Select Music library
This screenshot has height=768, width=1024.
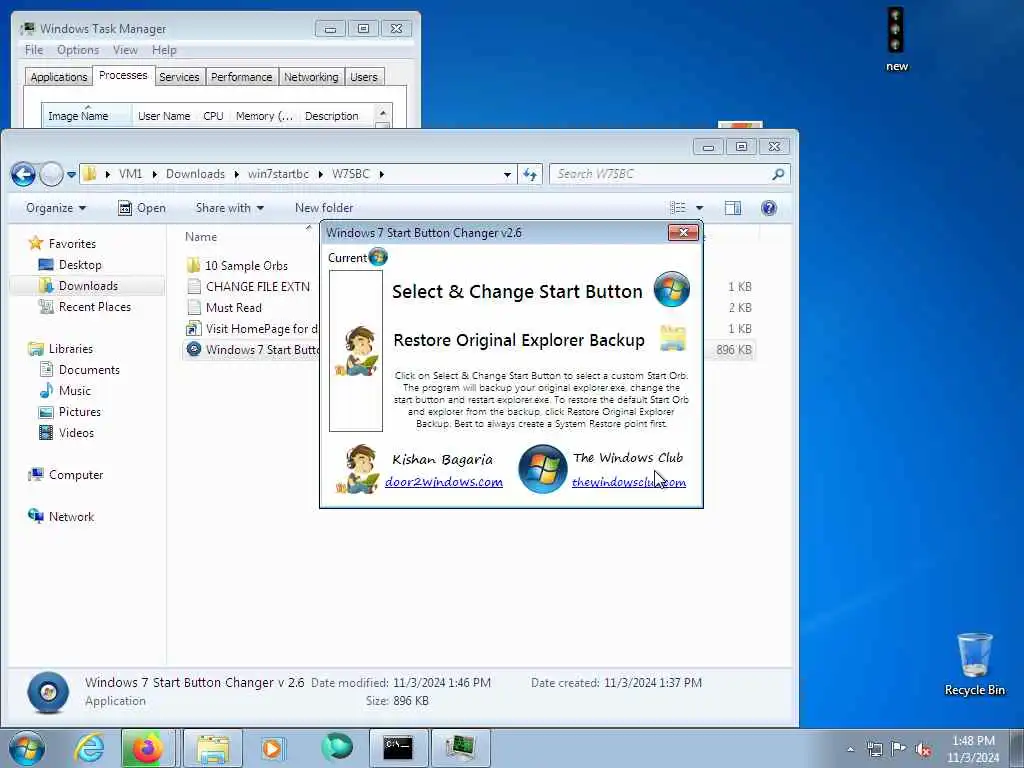[x=74, y=391]
